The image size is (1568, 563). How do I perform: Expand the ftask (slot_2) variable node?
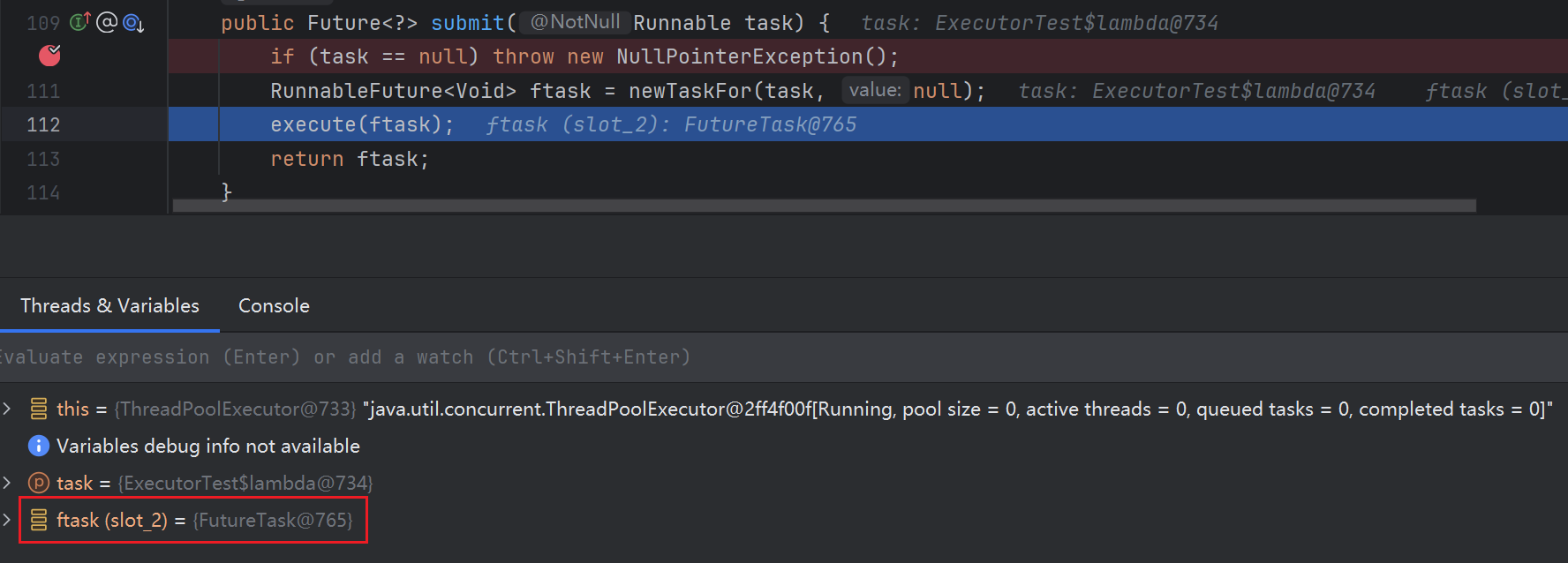pyautogui.click(x=7, y=520)
